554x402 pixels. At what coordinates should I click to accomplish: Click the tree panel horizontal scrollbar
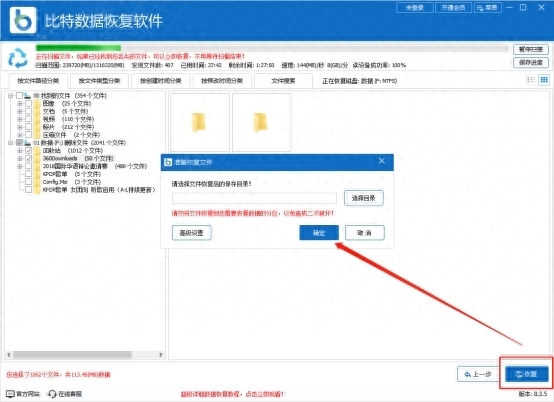tap(72, 354)
